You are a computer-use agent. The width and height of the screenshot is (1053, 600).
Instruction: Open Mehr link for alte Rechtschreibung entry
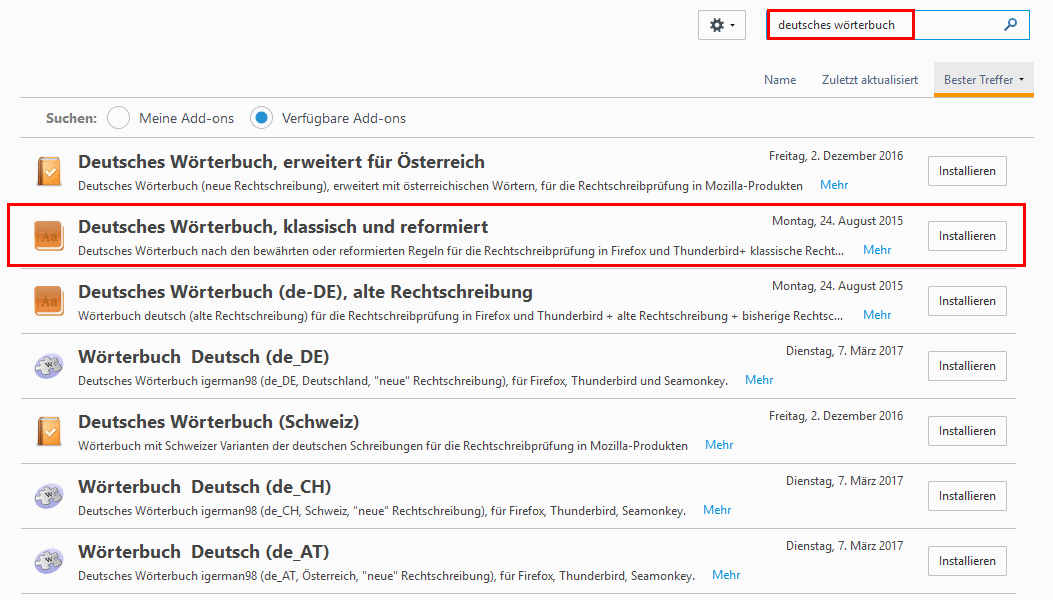[x=877, y=315]
